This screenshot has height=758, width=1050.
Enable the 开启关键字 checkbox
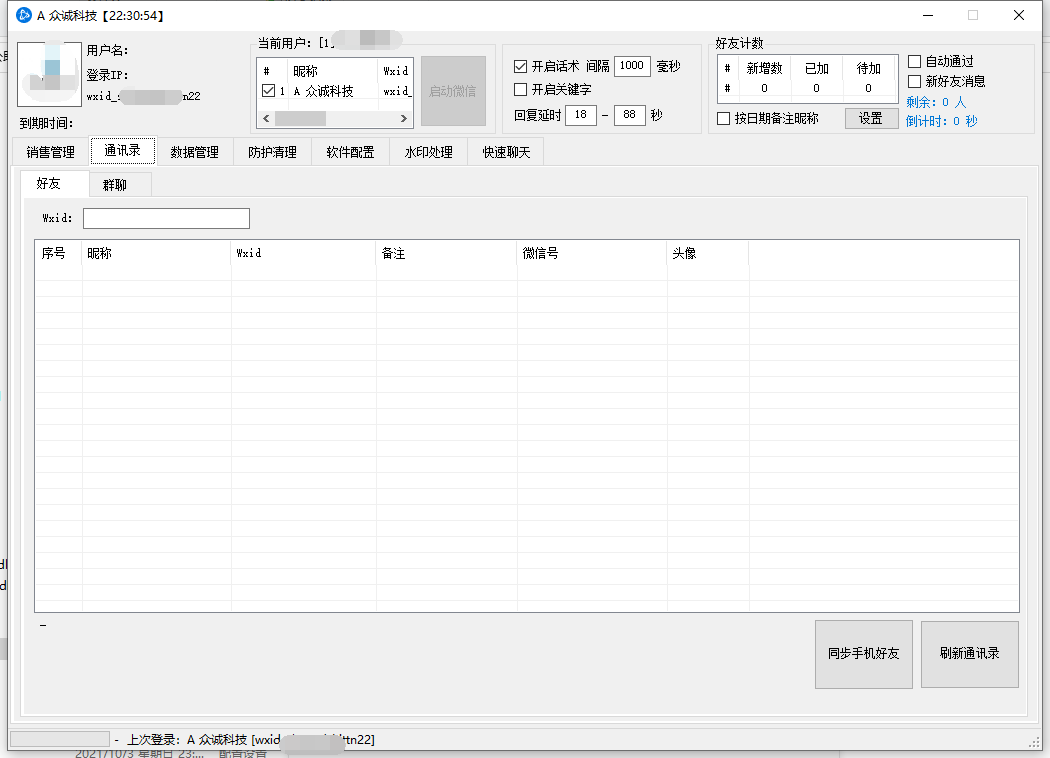[520, 90]
